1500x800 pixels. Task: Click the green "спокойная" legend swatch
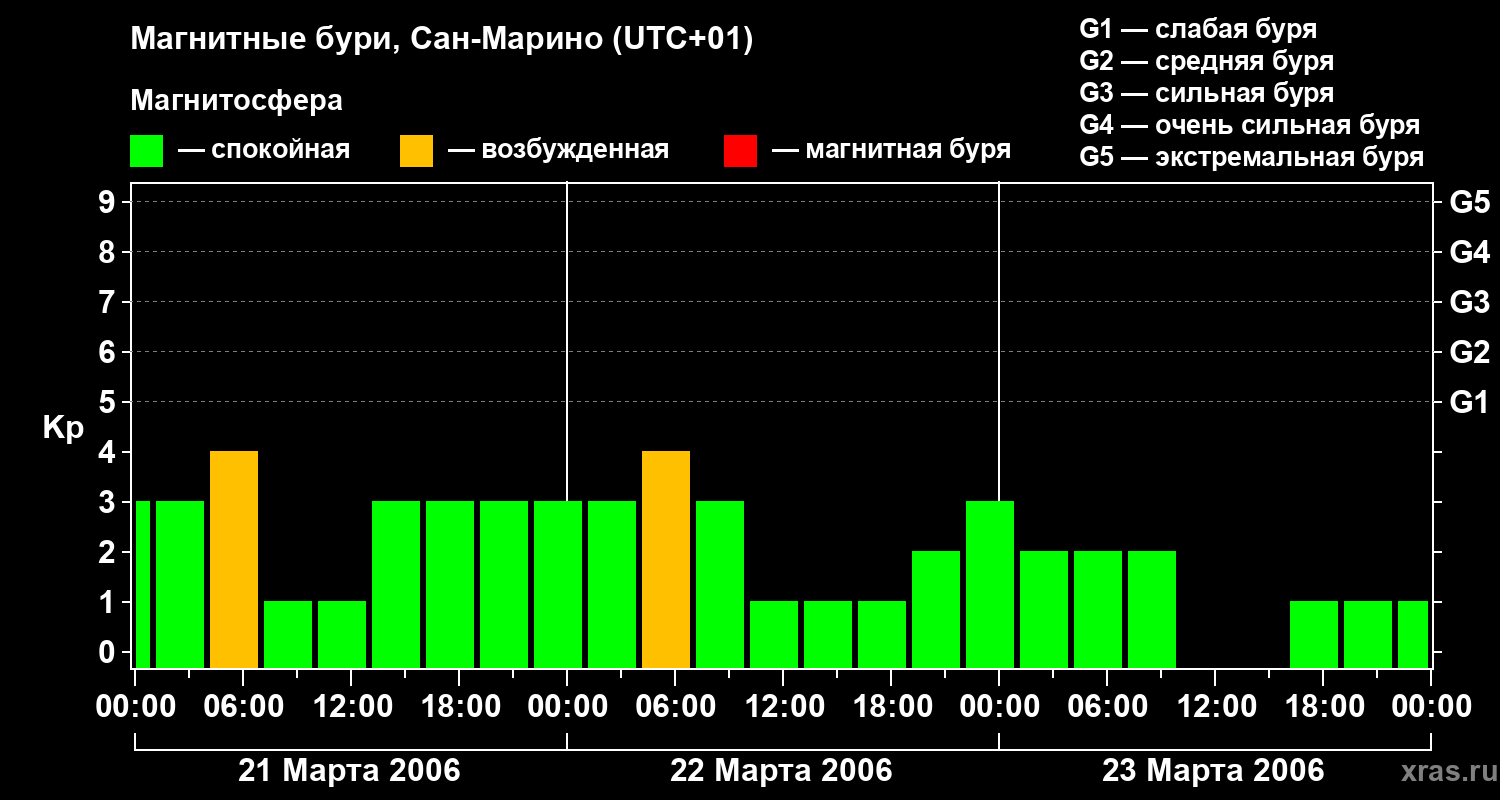tap(146, 151)
